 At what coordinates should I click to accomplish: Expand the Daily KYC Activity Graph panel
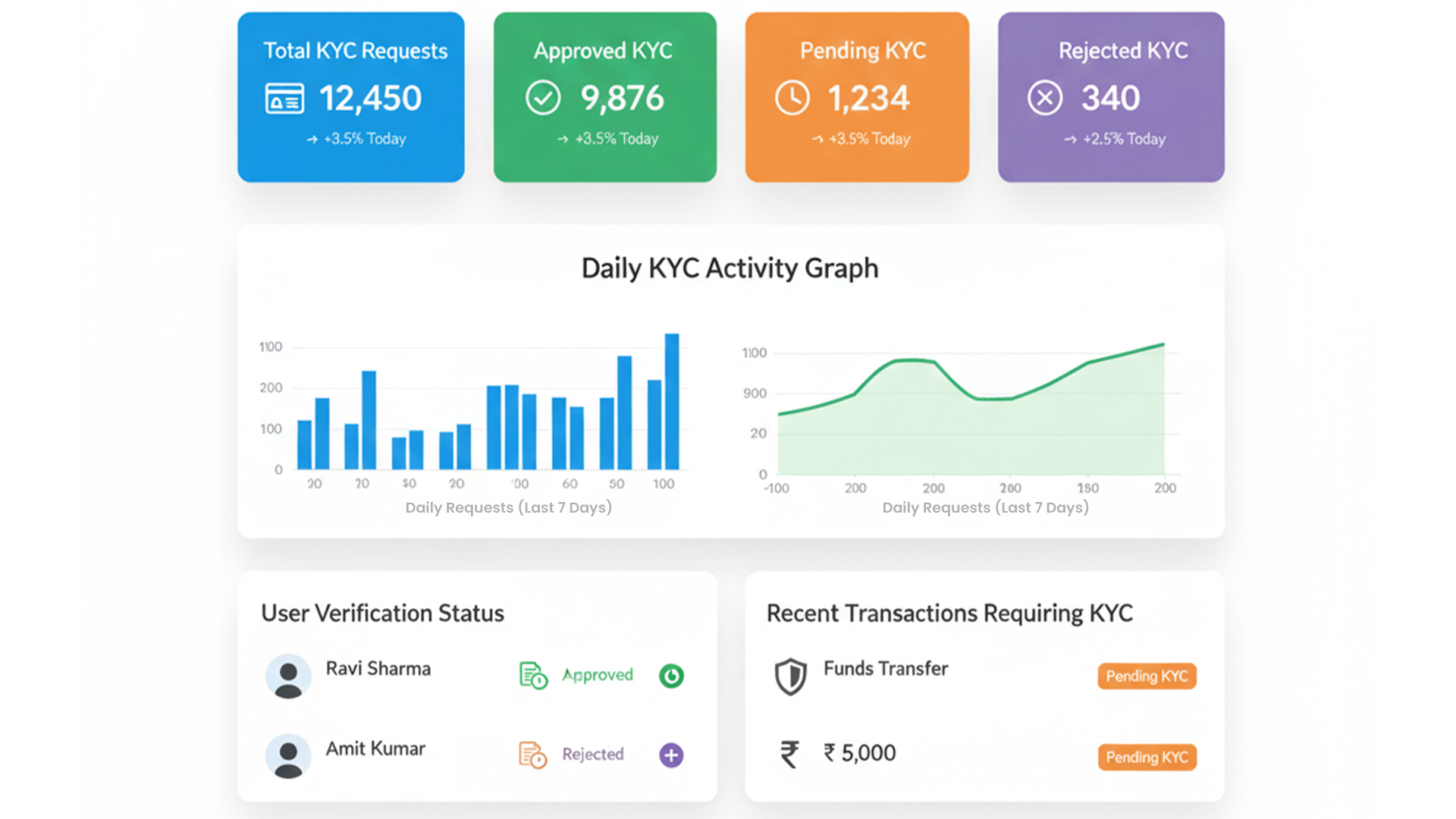click(x=730, y=268)
